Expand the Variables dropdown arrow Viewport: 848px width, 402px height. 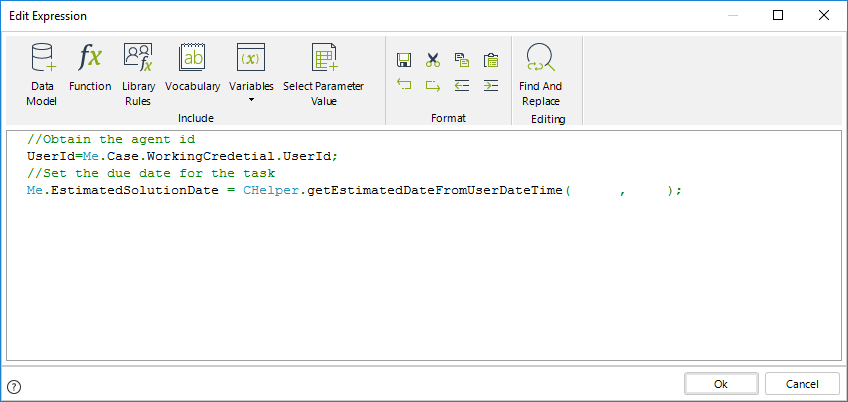pos(251,100)
